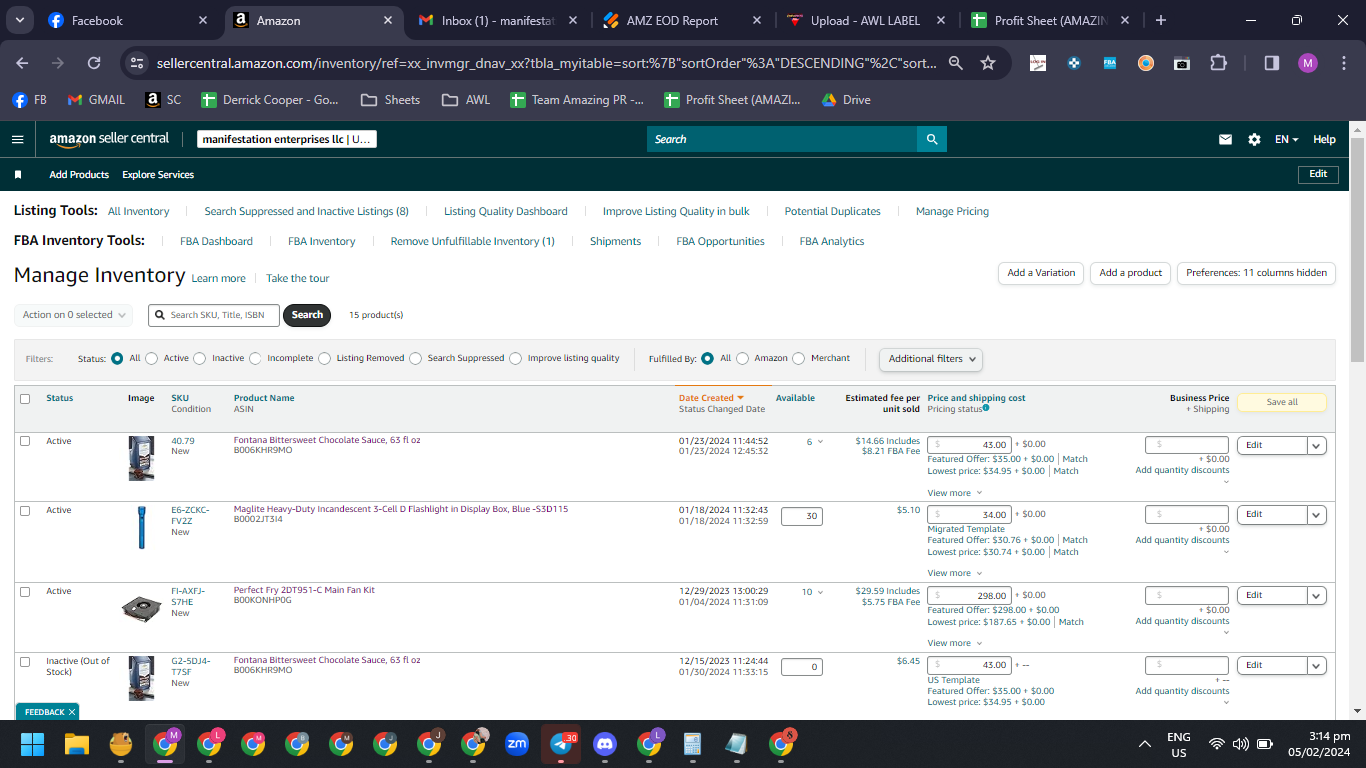Open the Seller Central mail messages icon
This screenshot has height=768, width=1366.
(1225, 140)
